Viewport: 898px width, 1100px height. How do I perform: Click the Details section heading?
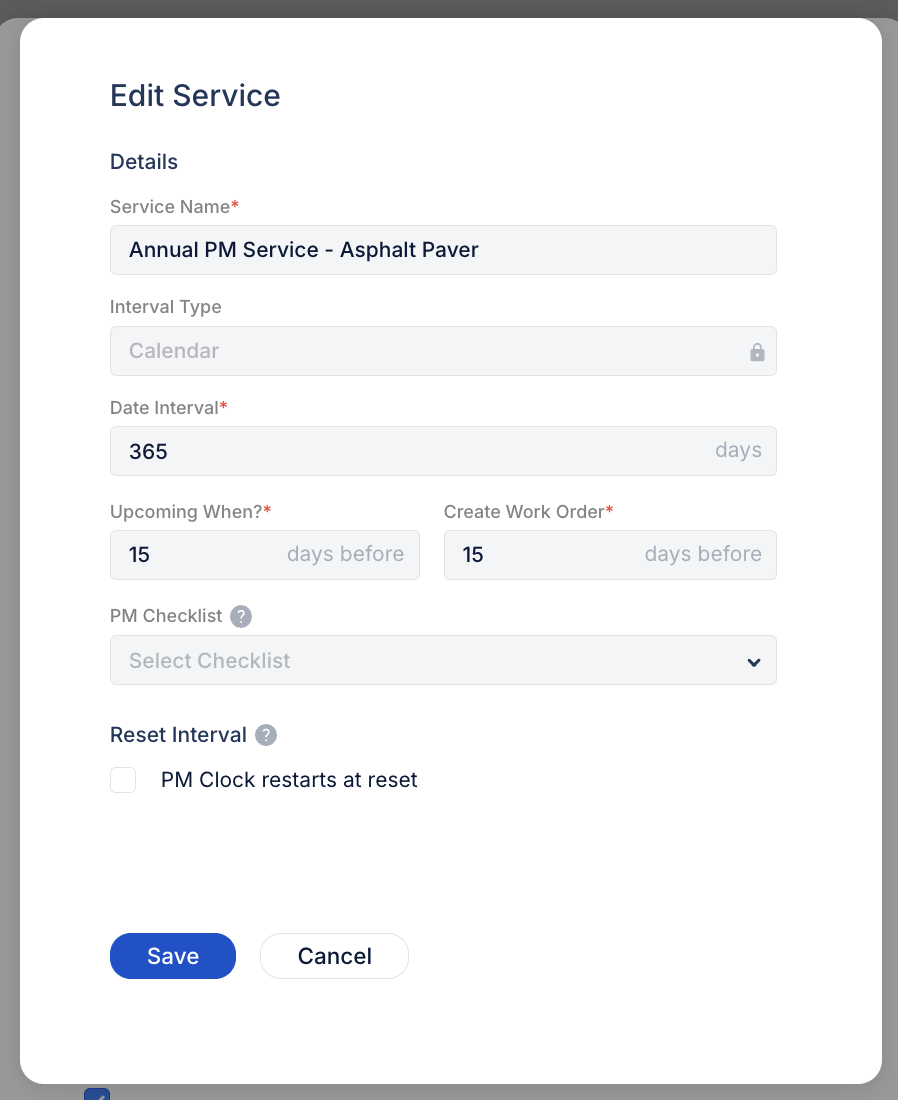(143, 161)
